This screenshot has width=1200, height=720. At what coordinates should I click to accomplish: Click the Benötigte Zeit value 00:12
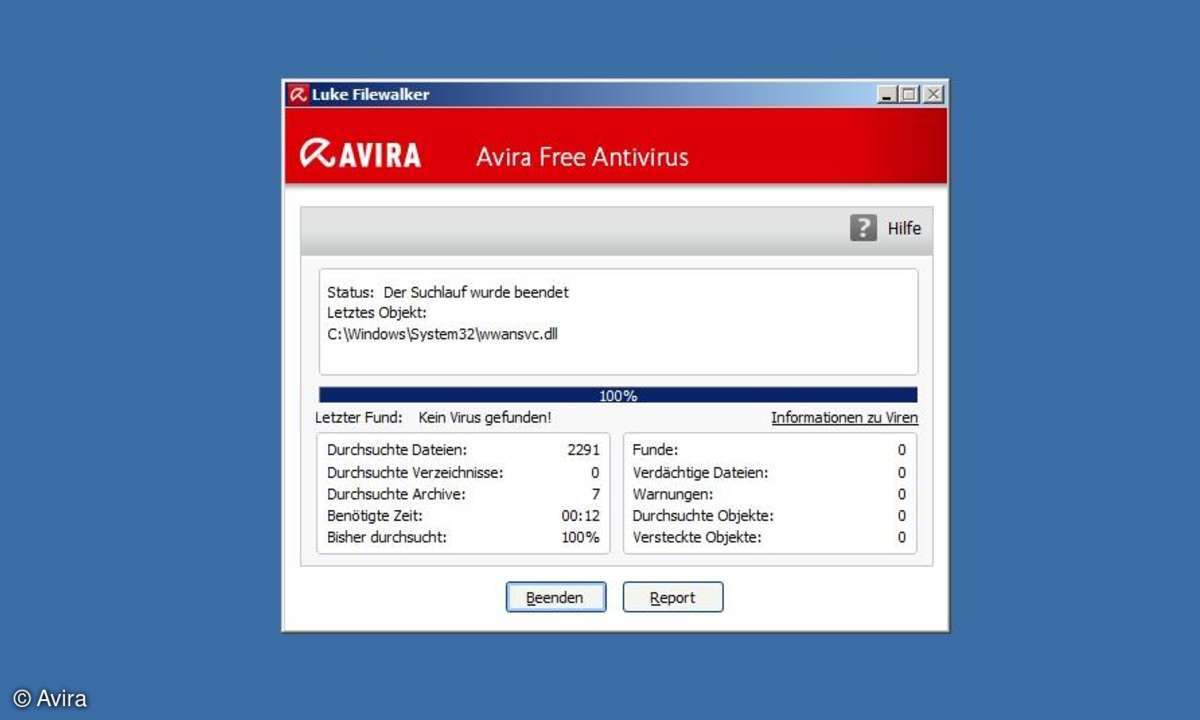pos(580,516)
